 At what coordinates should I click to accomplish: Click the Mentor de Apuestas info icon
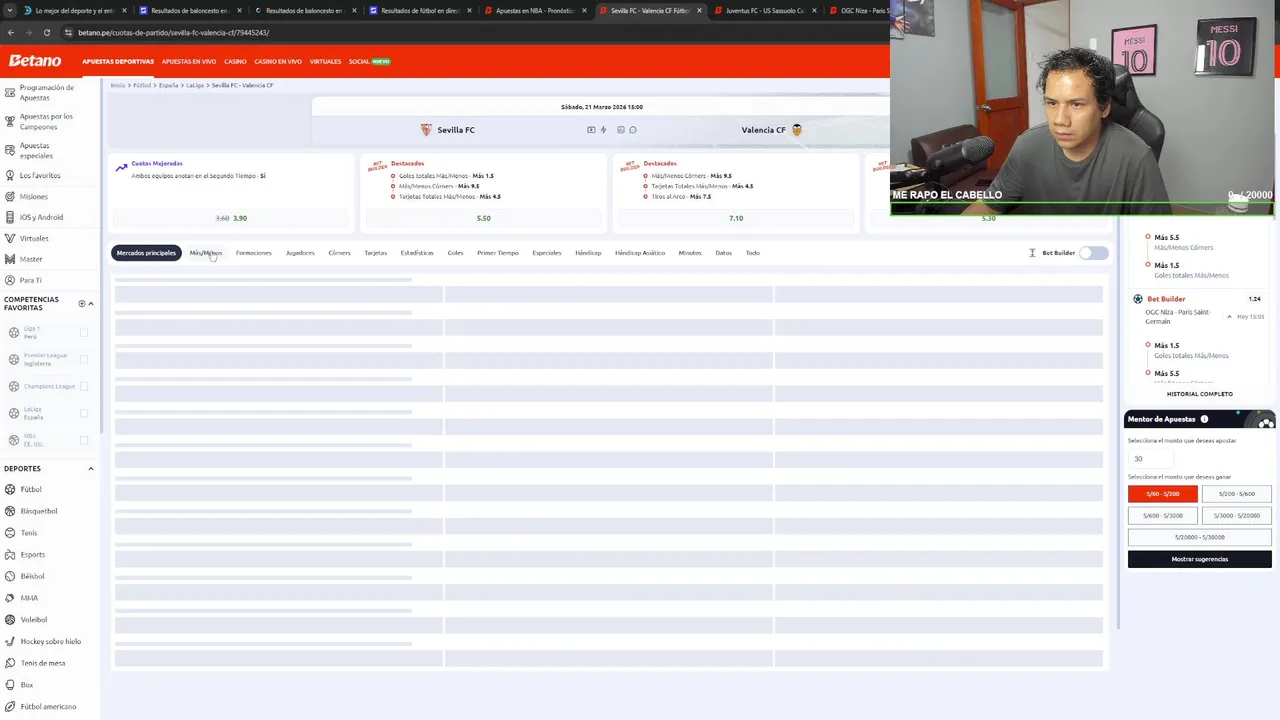coord(1204,419)
